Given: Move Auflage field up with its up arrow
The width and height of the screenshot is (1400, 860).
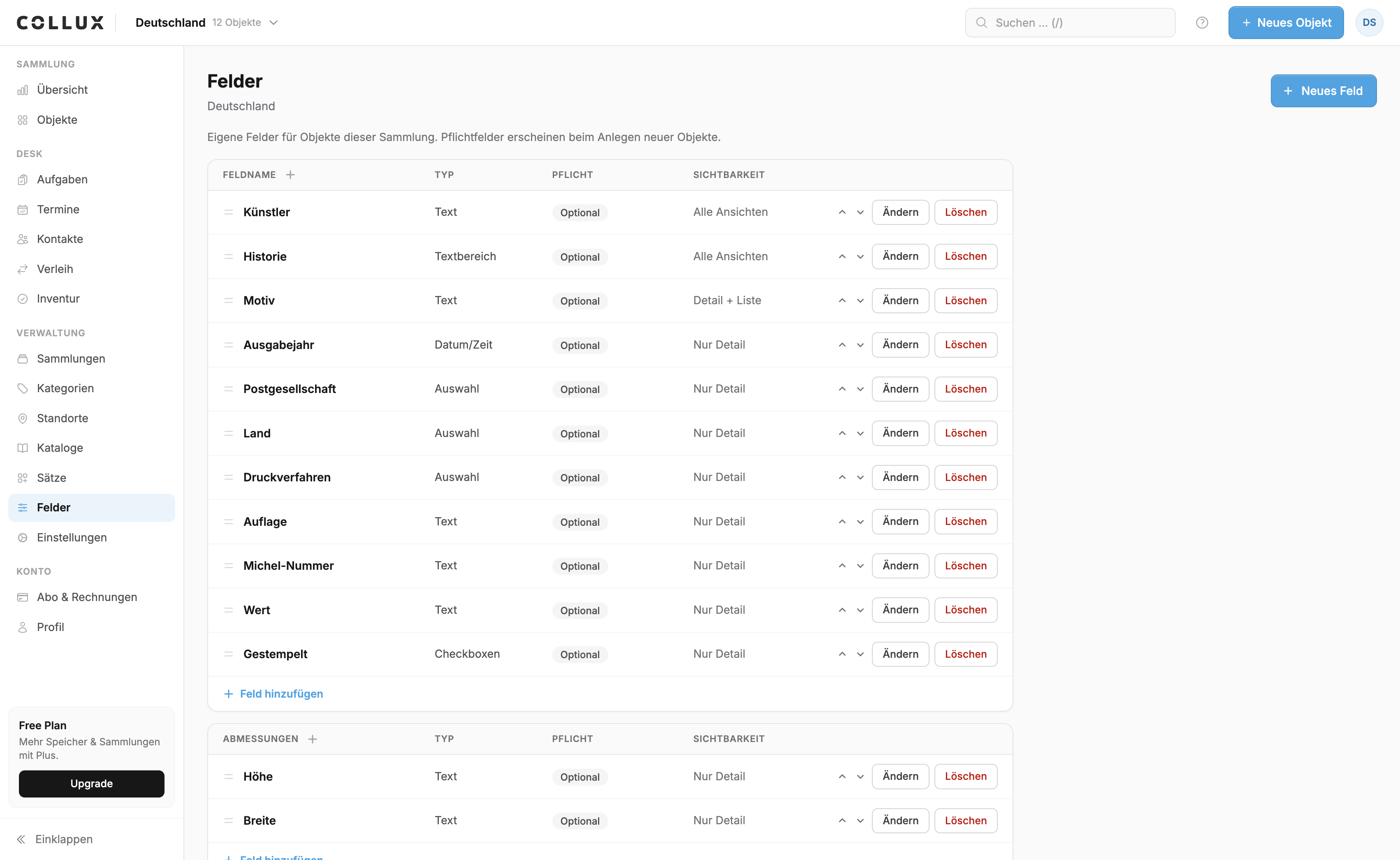Looking at the screenshot, I should tap(842, 522).
